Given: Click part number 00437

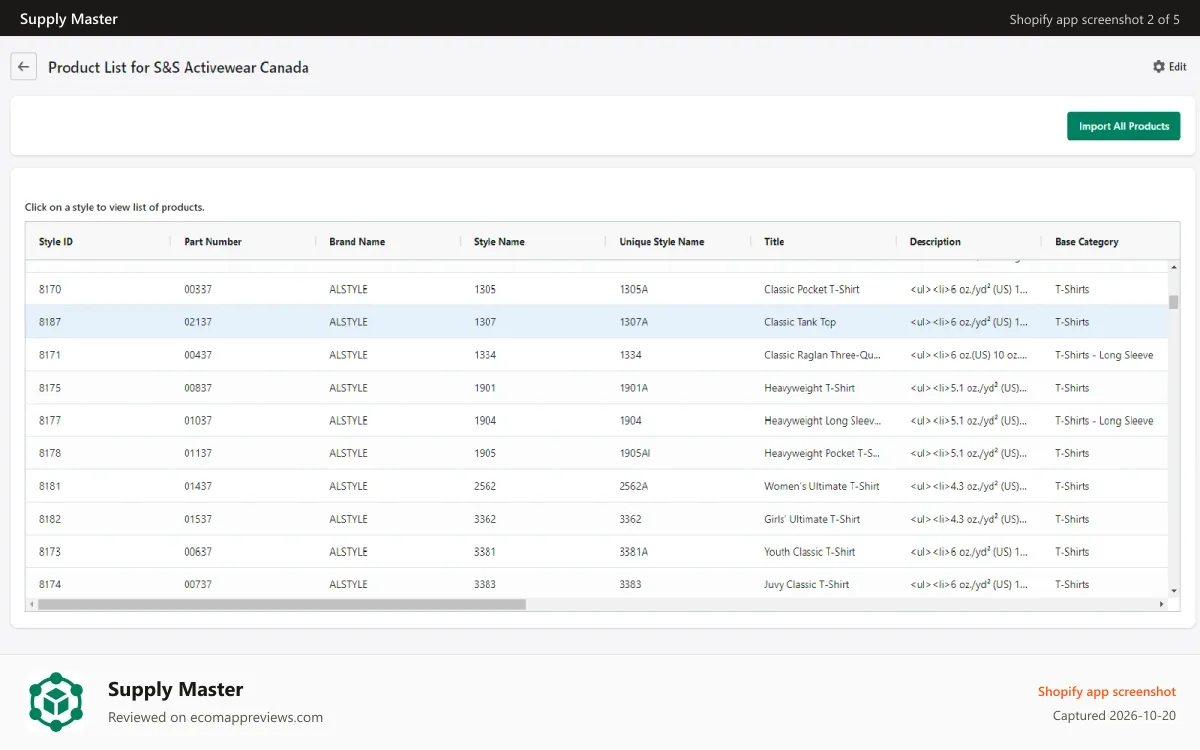Looking at the screenshot, I should [198, 355].
